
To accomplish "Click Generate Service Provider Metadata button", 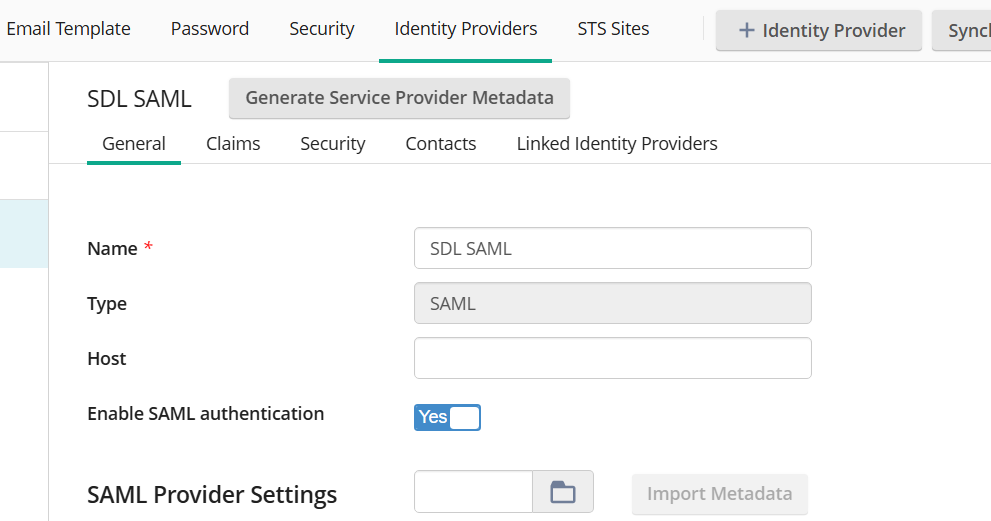I will (399, 98).
